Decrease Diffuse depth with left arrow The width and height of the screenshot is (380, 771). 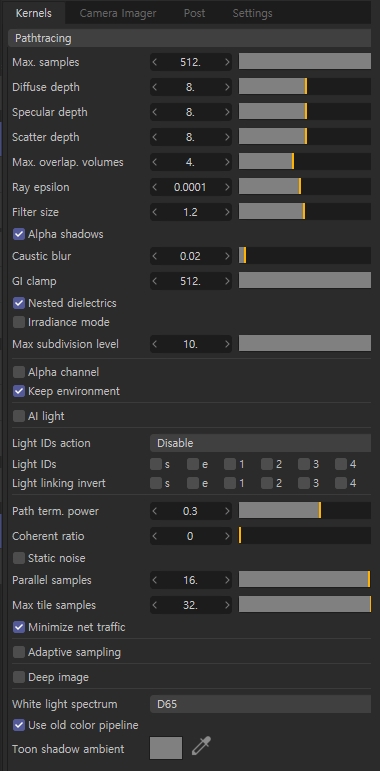(x=155, y=87)
